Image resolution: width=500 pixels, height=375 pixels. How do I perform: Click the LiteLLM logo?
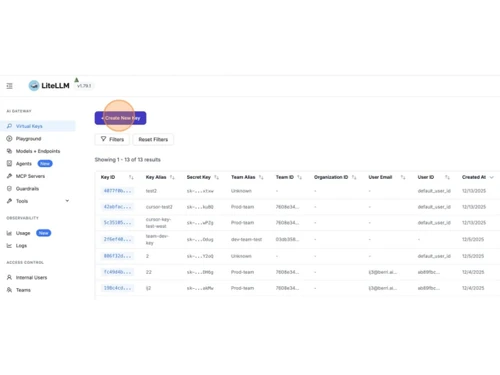coord(49,86)
